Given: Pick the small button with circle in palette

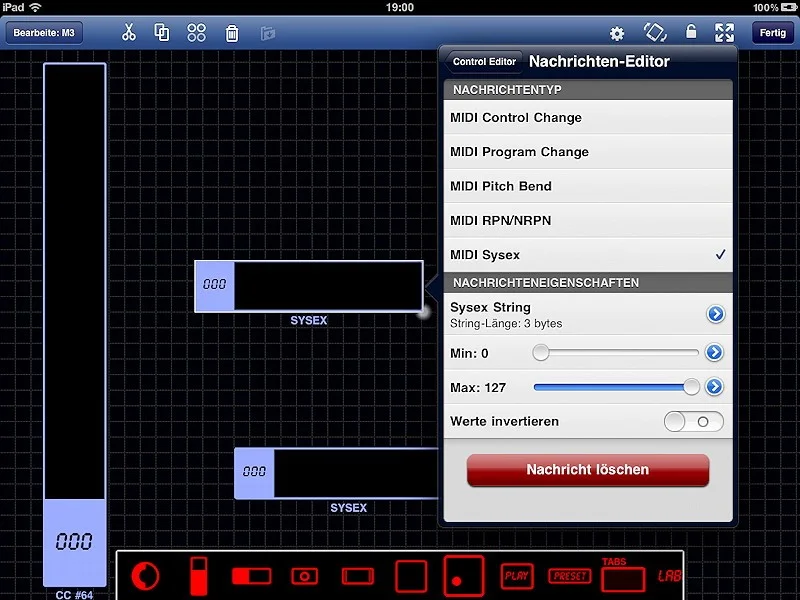Looking at the screenshot, I should tap(305, 577).
